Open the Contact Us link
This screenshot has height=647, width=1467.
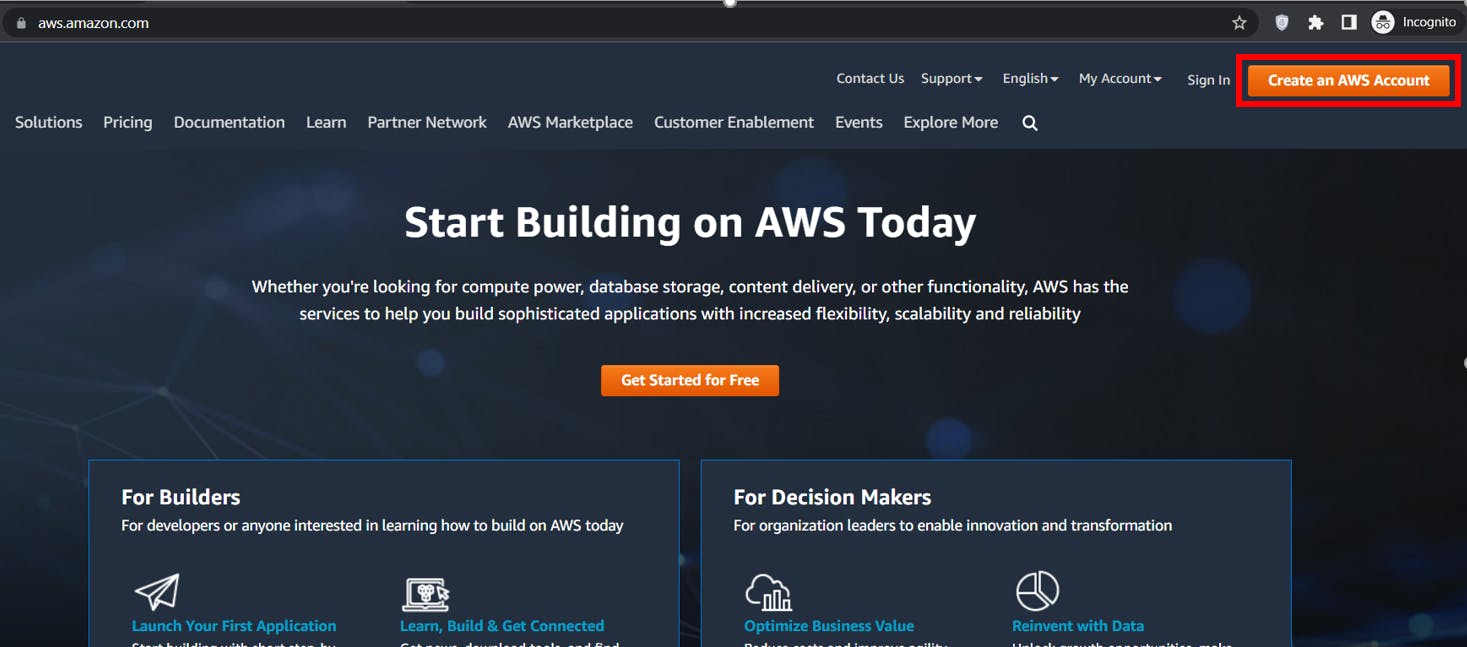pyautogui.click(x=869, y=78)
